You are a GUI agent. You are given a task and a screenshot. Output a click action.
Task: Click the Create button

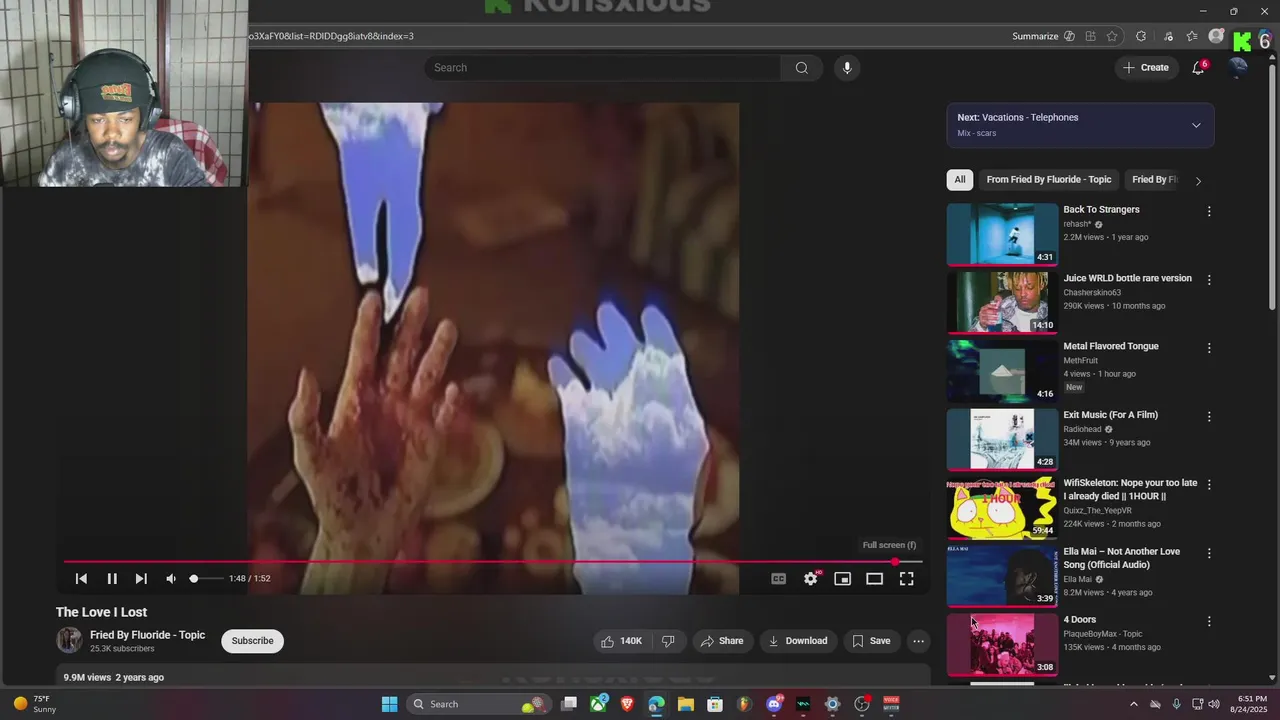tap(1146, 68)
